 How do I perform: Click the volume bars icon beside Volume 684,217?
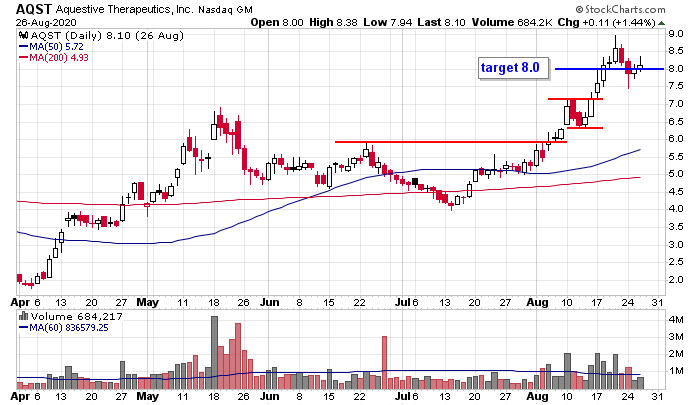pos(24,317)
